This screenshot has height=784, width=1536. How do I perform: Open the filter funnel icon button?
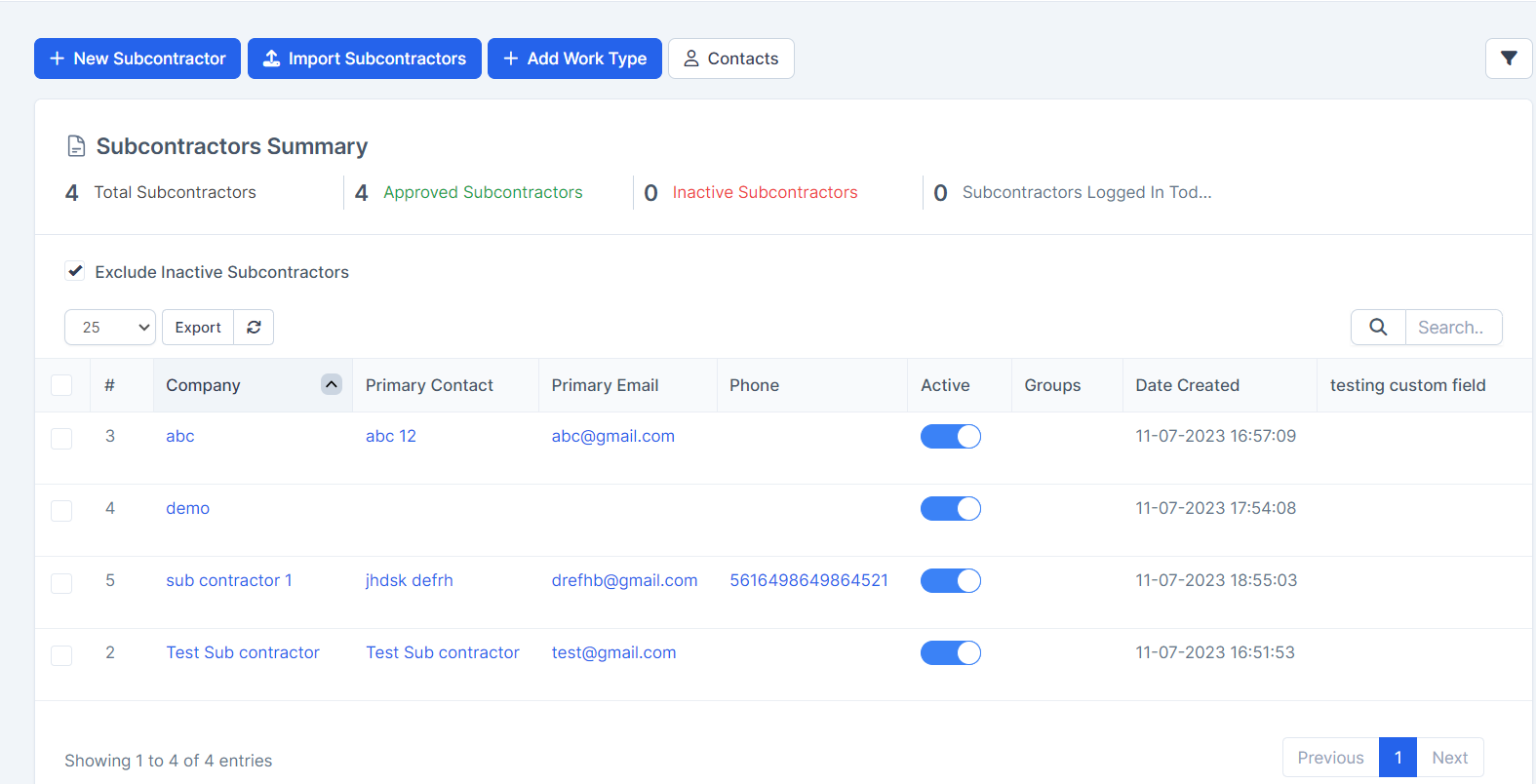[x=1509, y=59]
